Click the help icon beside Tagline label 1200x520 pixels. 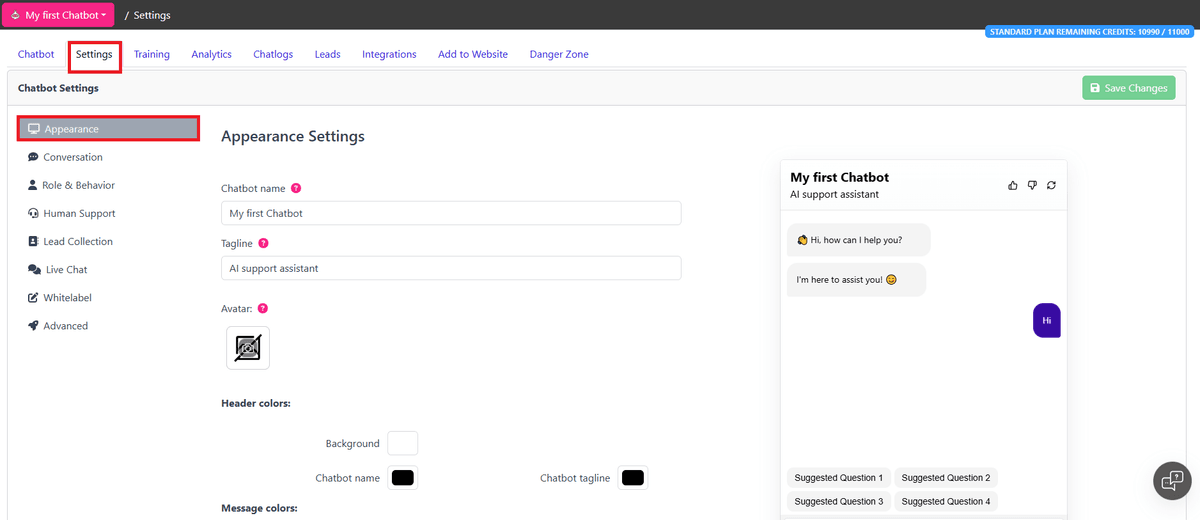[x=263, y=243]
